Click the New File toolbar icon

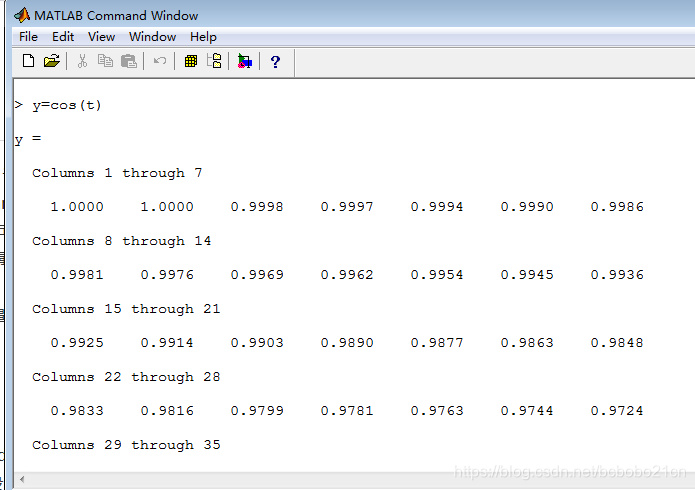pyautogui.click(x=28, y=61)
